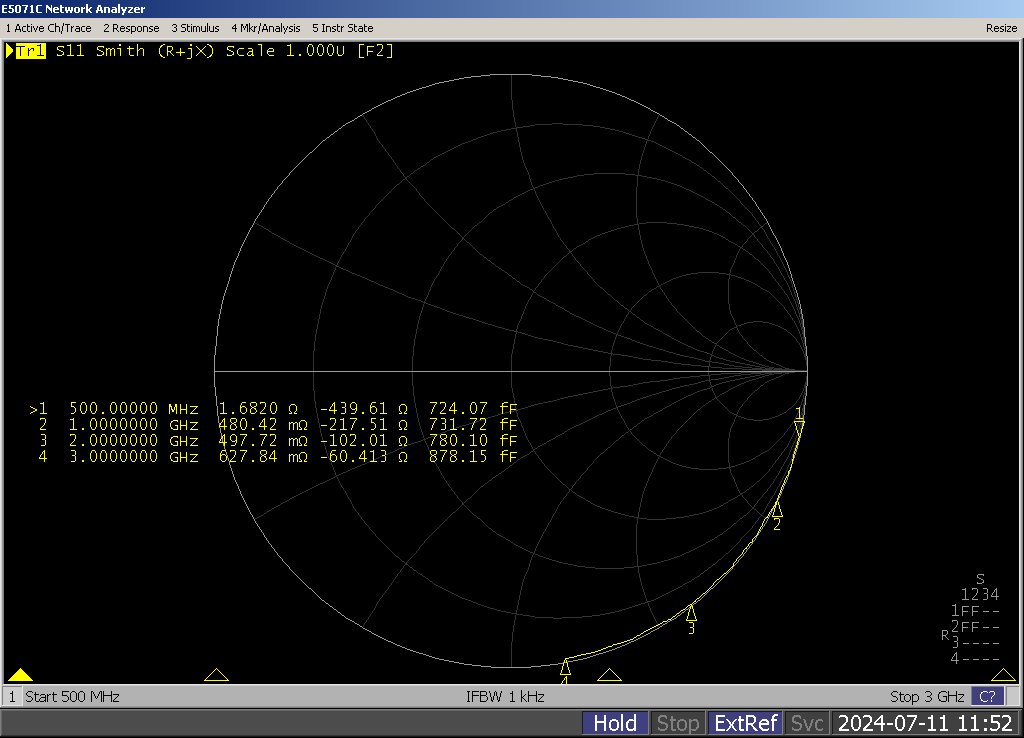
Task: Click the yellow active-trace arrow beside Tr1
Action: 10,51
